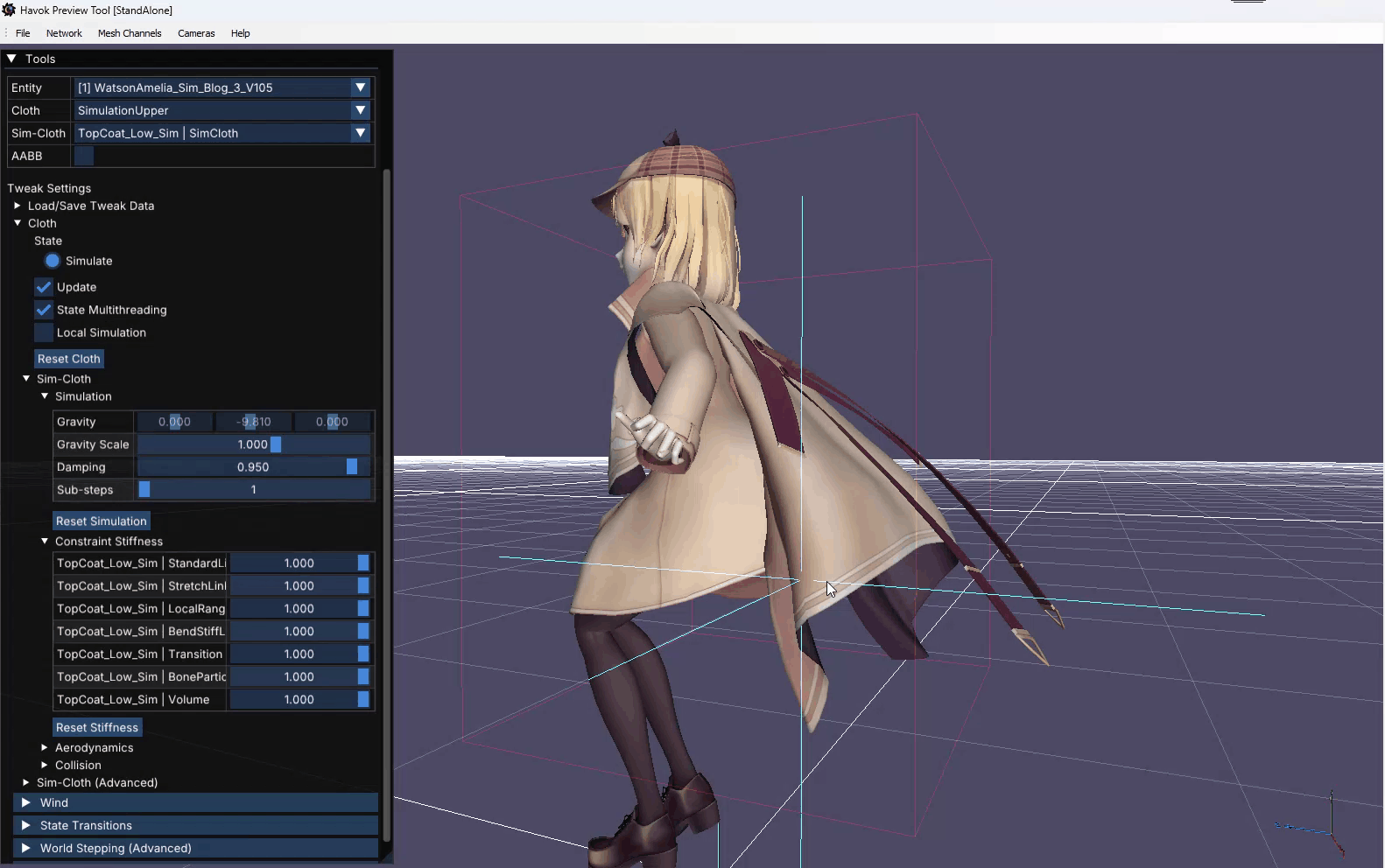Click the Volume stiffness slider

tap(299, 700)
